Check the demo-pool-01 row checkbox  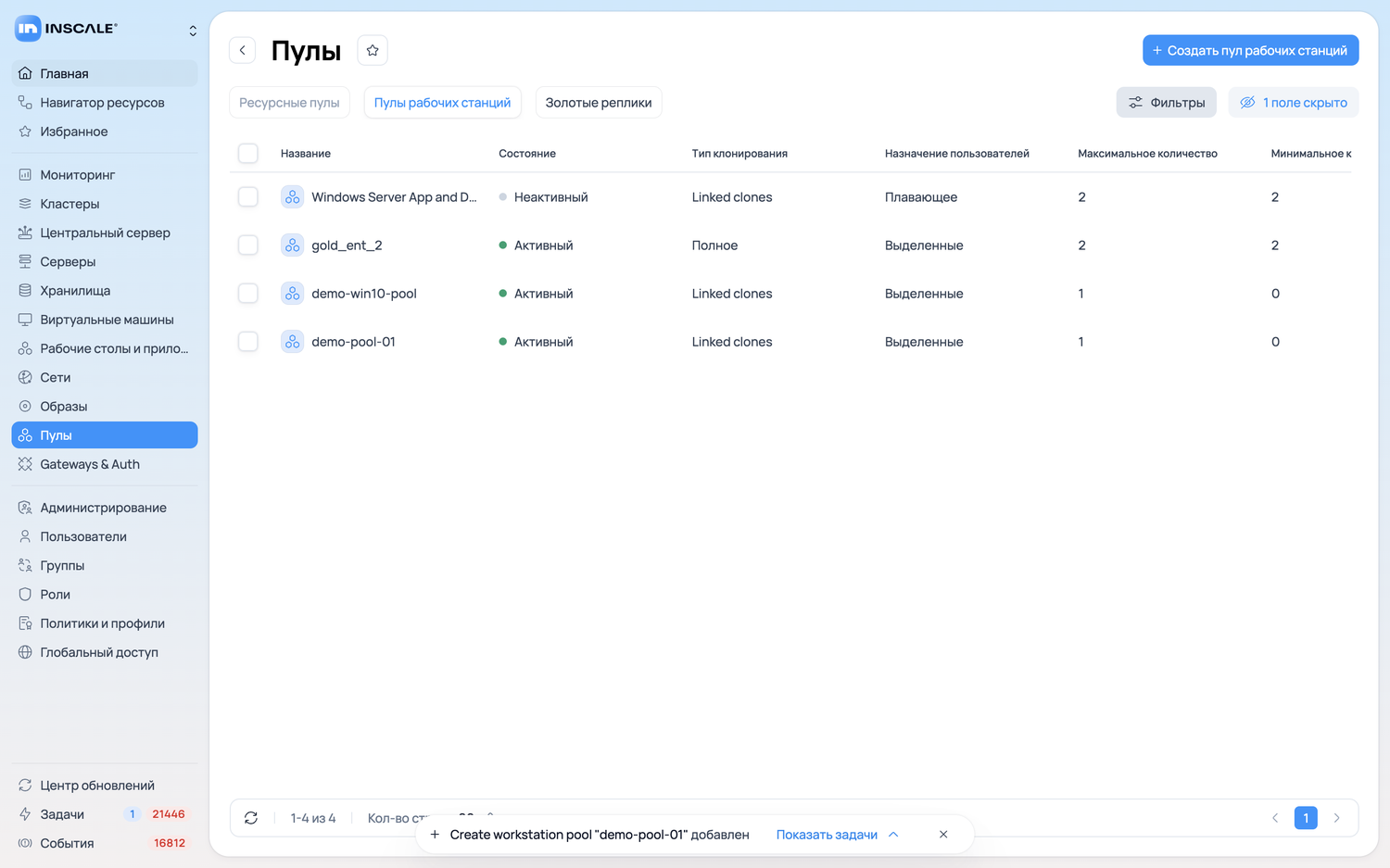pyautogui.click(x=248, y=342)
